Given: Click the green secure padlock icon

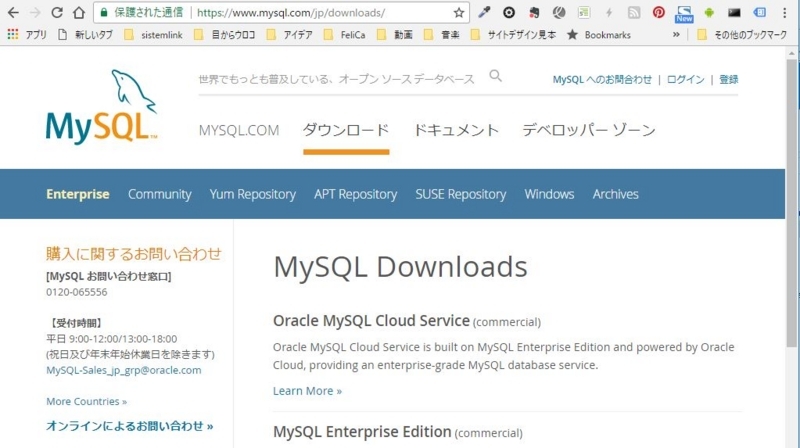Looking at the screenshot, I should pyautogui.click(x=104, y=13).
